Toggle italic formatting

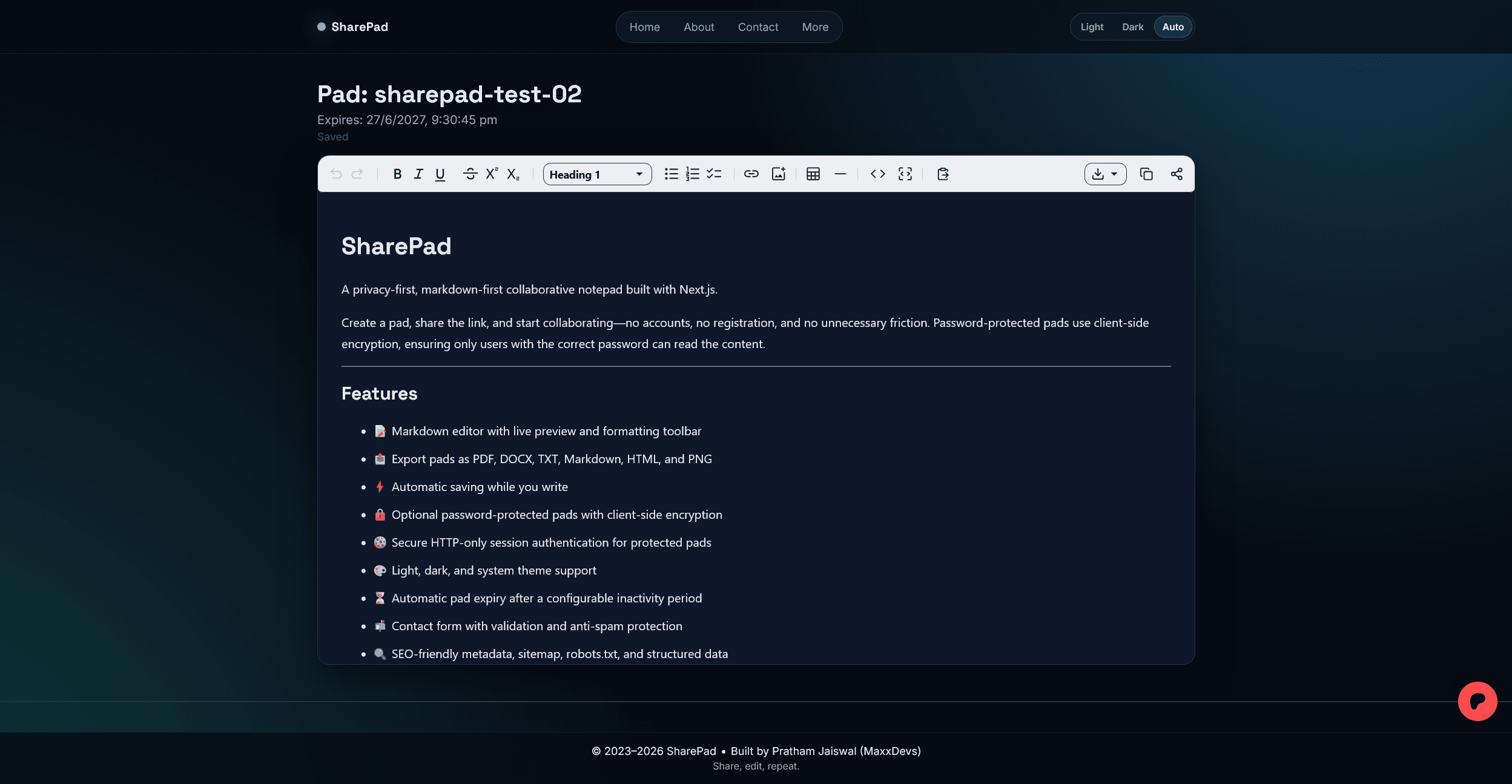418,174
